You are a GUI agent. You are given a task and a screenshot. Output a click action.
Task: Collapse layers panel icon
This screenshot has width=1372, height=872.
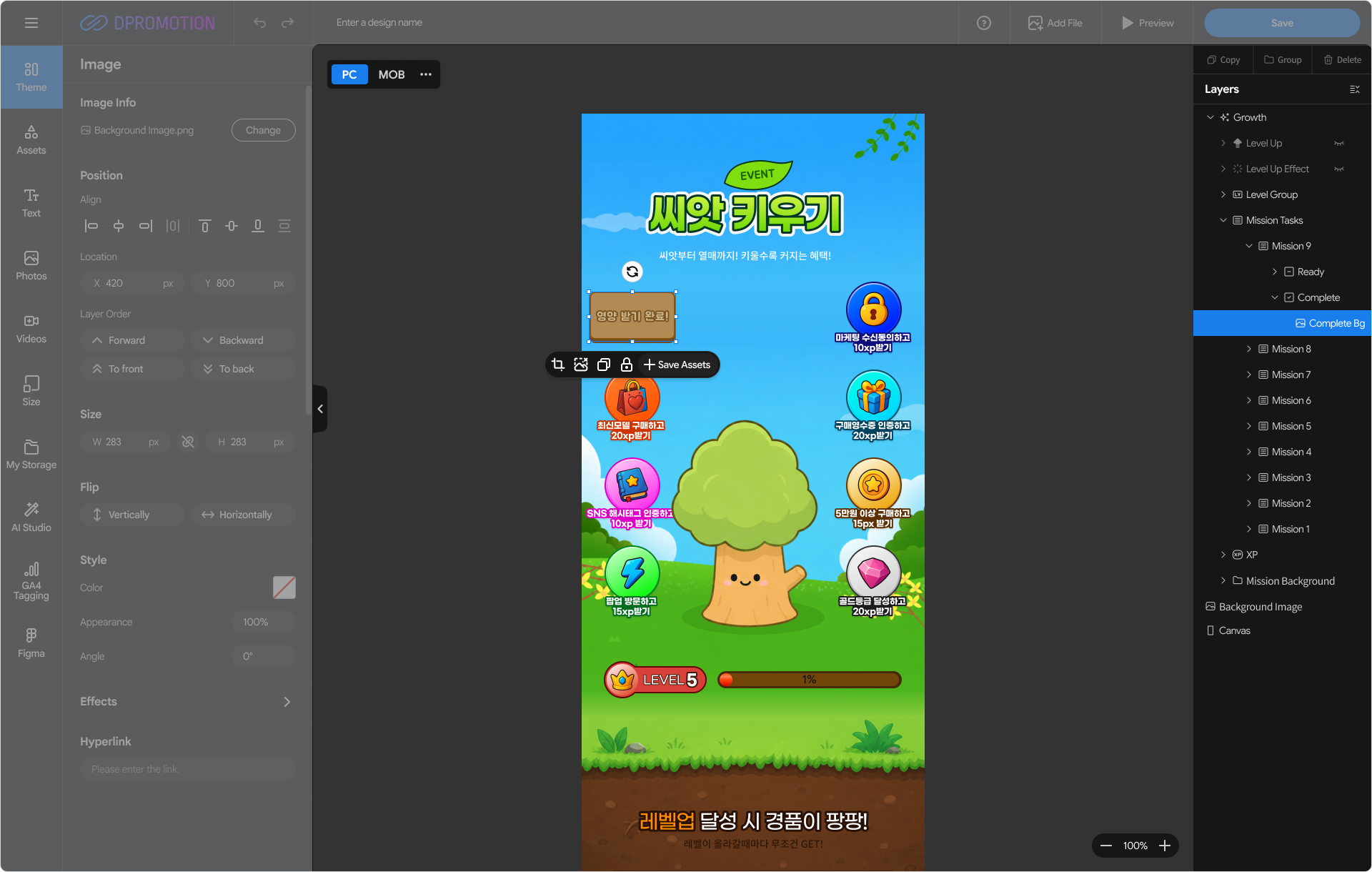click(x=1354, y=89)
